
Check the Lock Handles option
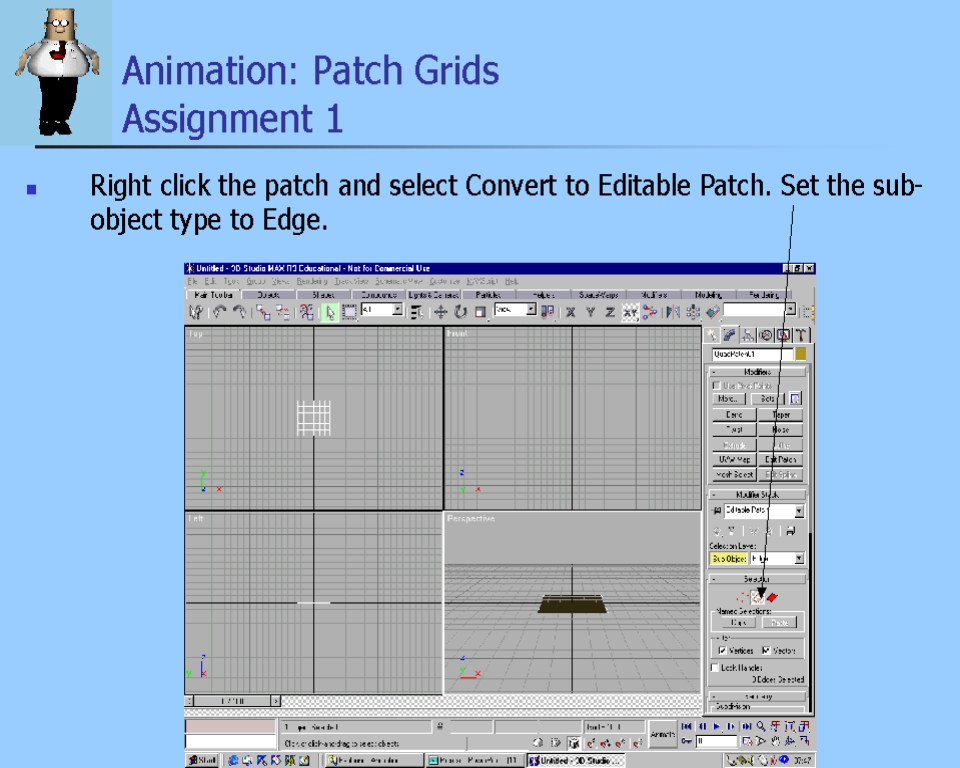pos(715,667)
